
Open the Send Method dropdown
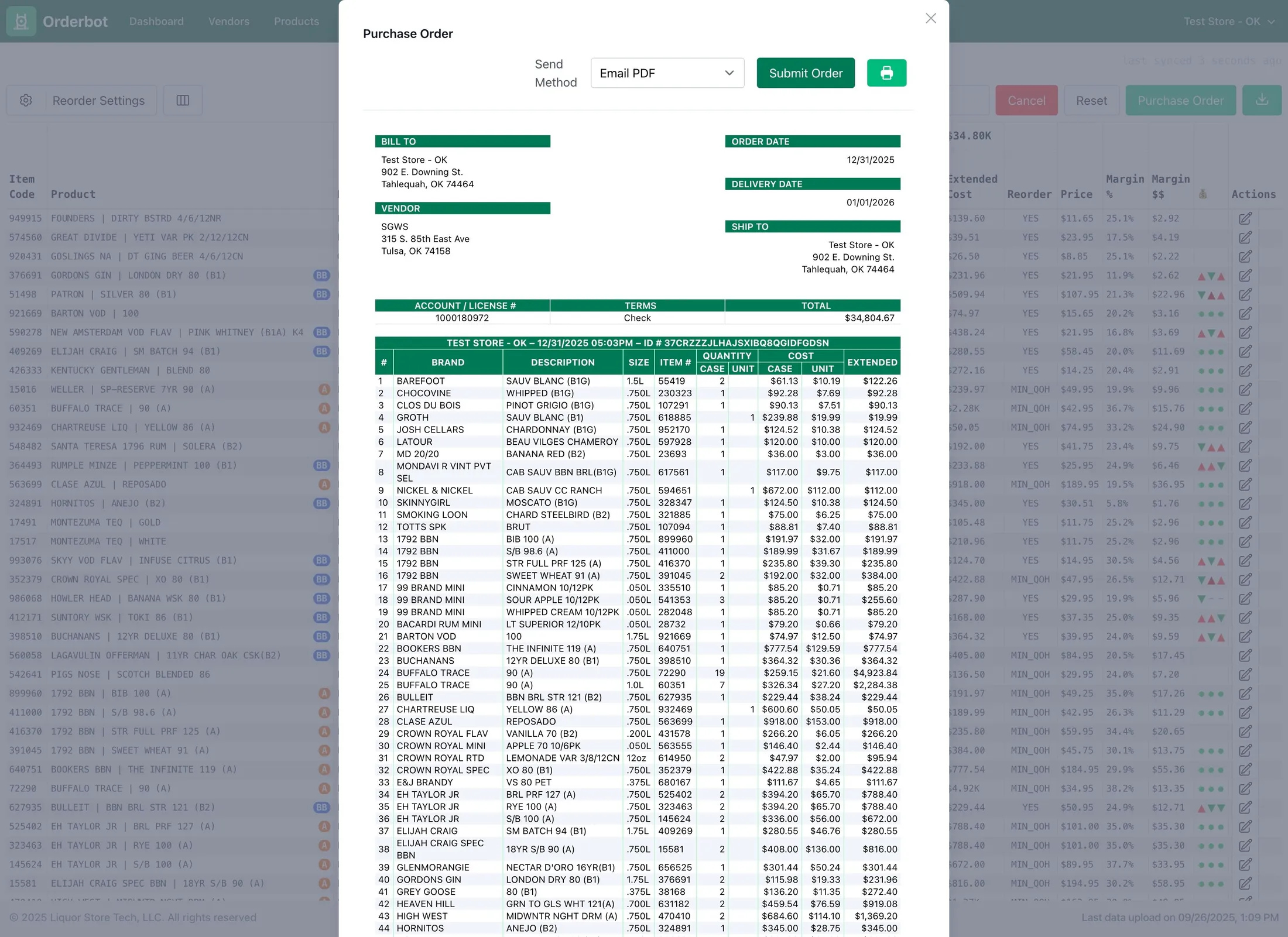point(667,73)
